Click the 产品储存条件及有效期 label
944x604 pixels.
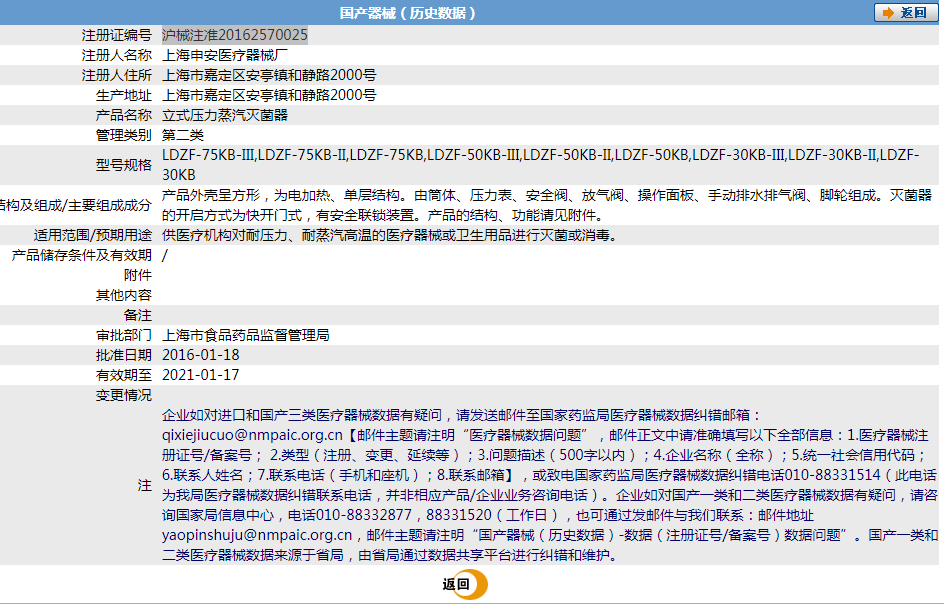point(82,255)
